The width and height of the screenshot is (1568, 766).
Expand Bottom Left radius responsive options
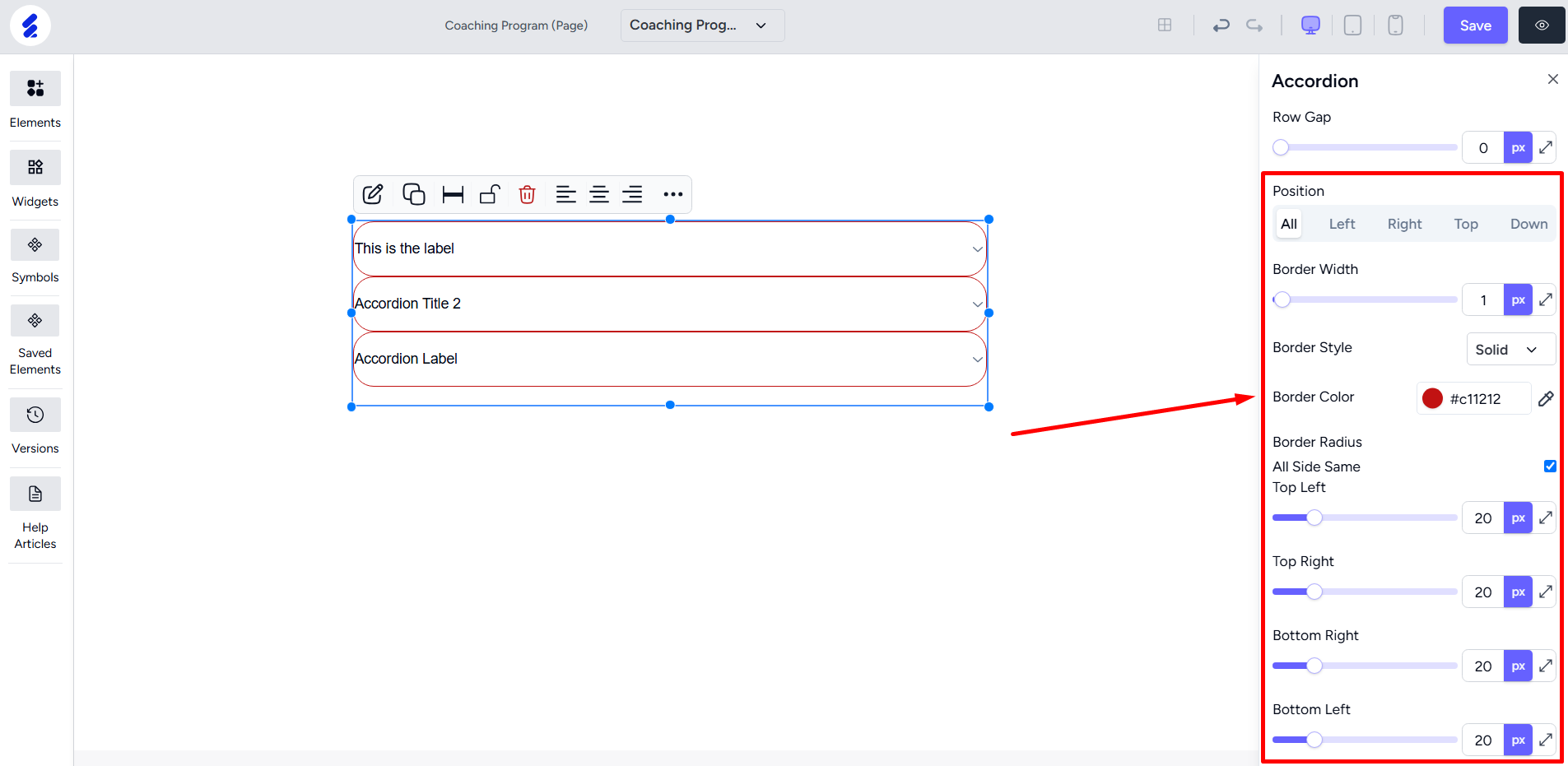(1546, 740)
